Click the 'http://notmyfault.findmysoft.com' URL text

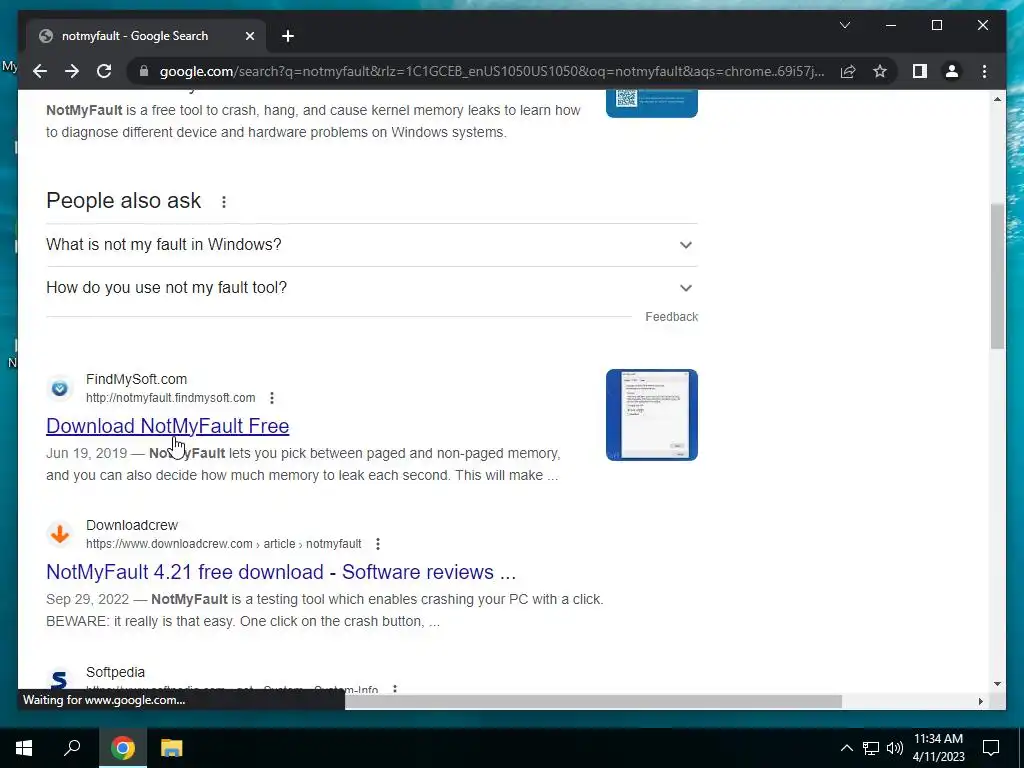click(170, 398)
